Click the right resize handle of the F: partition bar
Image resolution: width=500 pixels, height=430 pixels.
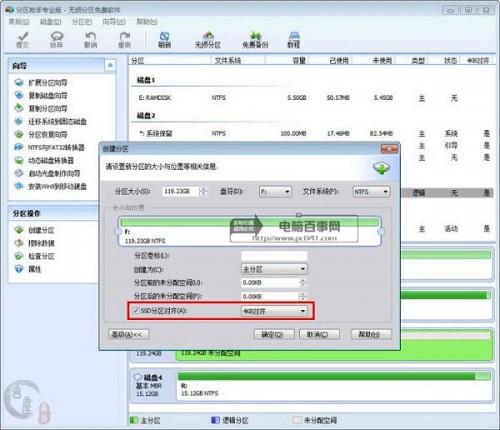[x=381, y=231]
